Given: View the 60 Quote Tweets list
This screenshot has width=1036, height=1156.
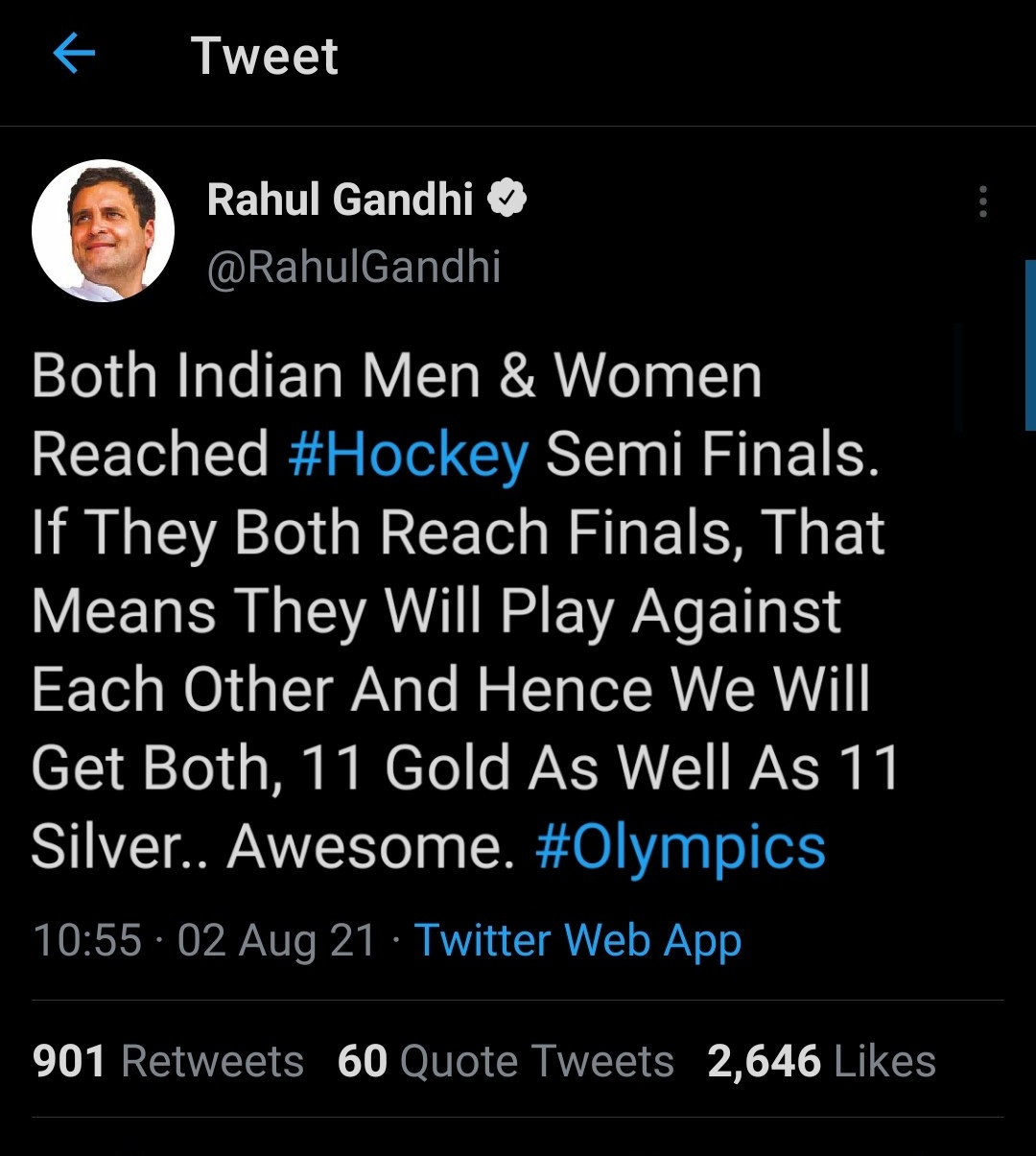Looking at the screenshot, I should click(x=506, y=1061).
